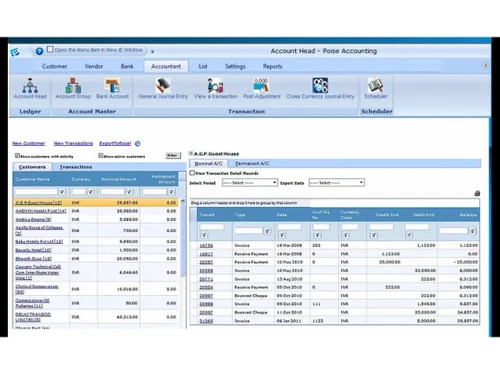Open customer A.G.P.Guest House link
The height and width of the screenshot is (375, 500).
[x=38, y=203]
